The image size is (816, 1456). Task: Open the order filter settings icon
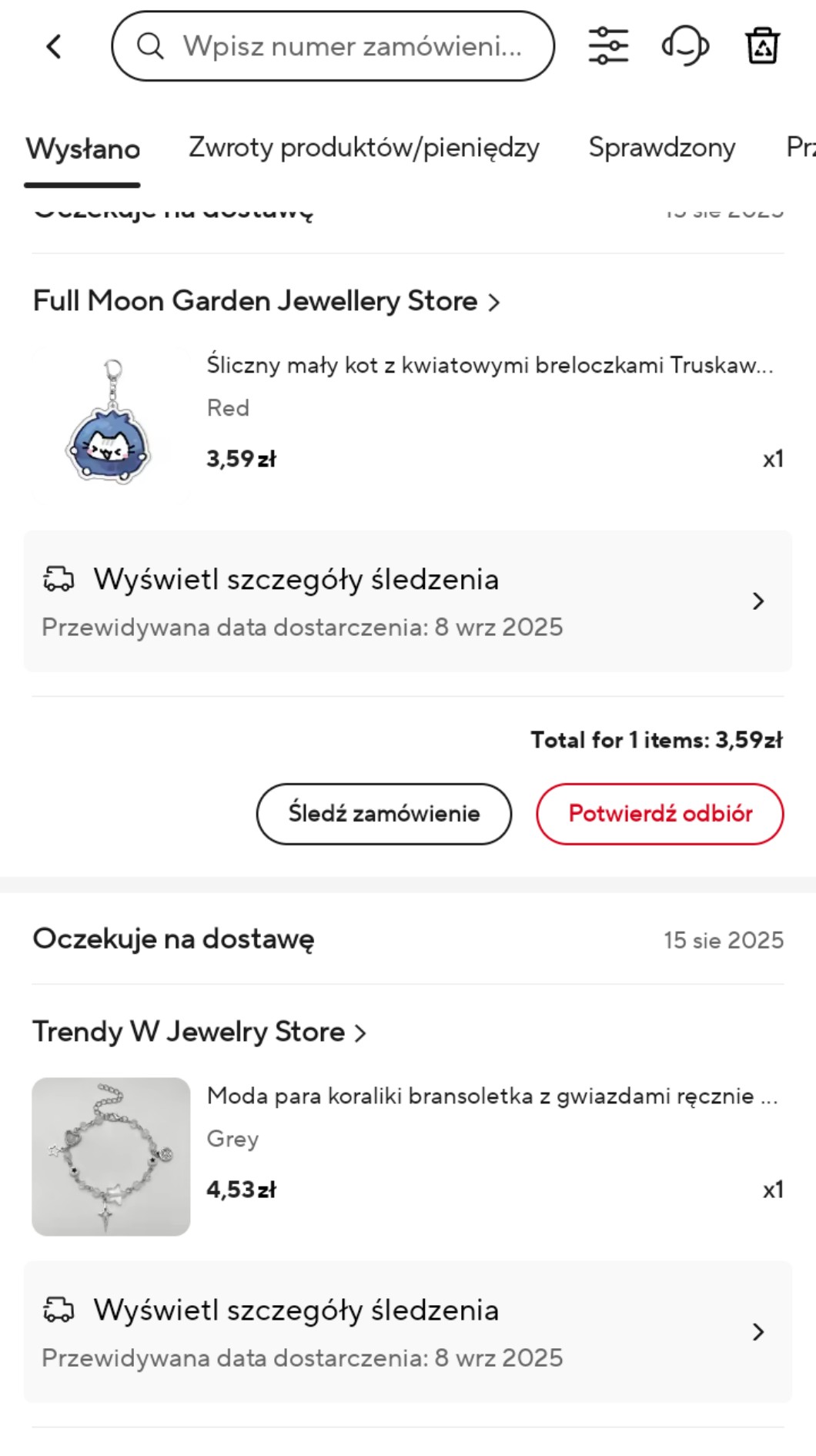tap(608, 46)
